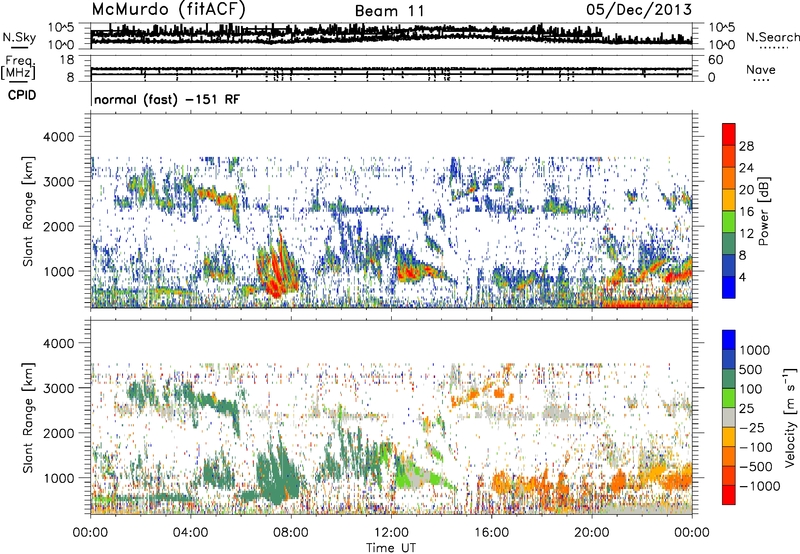Click the 28 tick on the power colorbar

746,146
